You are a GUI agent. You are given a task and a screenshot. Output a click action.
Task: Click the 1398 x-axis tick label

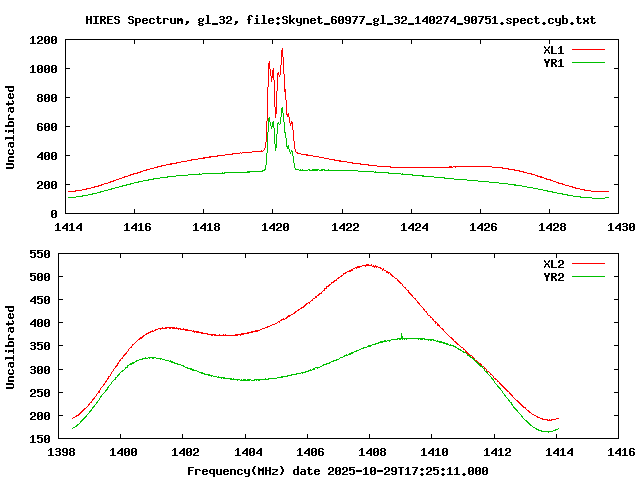[x=61, y=452]
